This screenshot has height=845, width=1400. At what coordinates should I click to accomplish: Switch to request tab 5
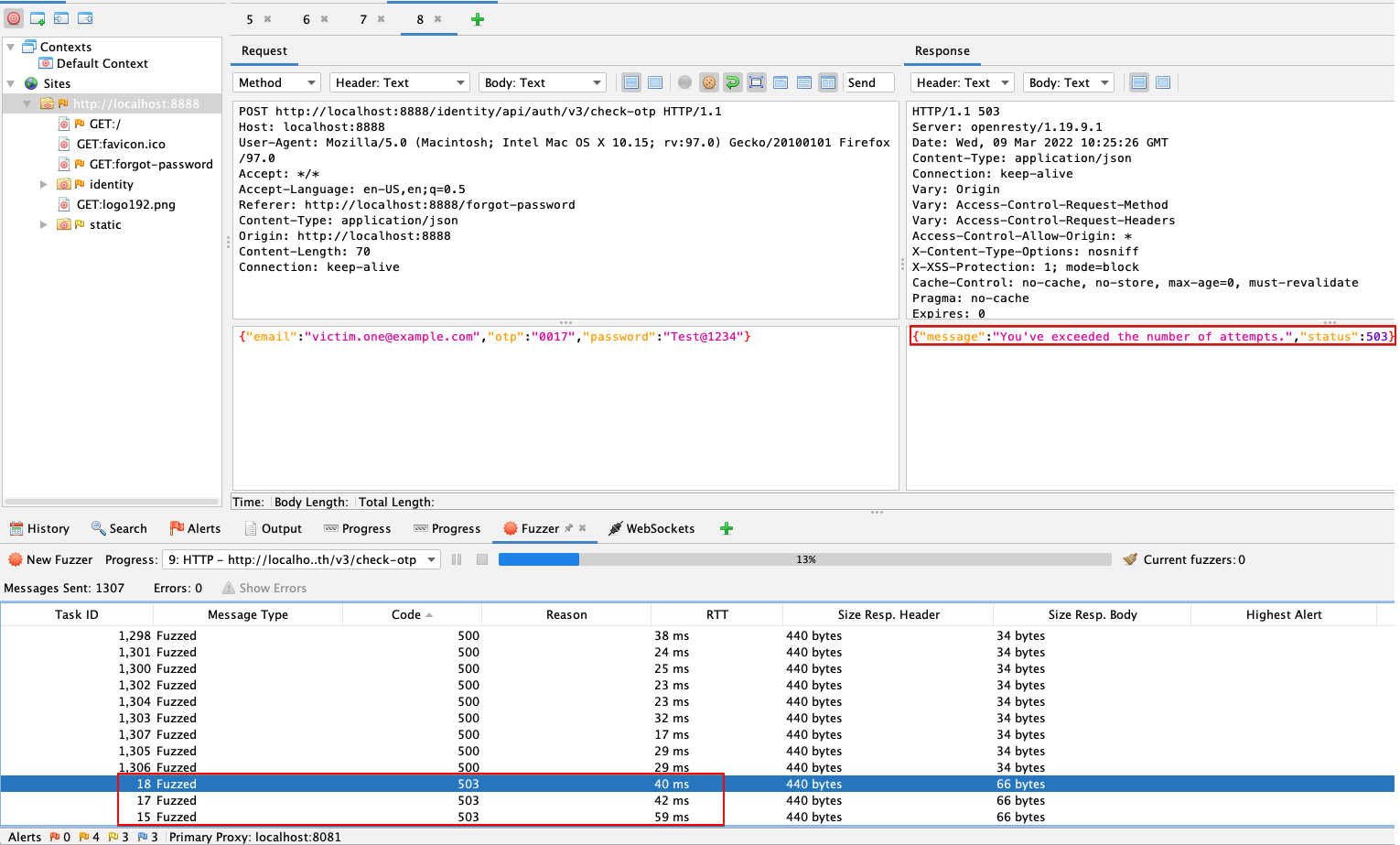[x=250, y=19]
